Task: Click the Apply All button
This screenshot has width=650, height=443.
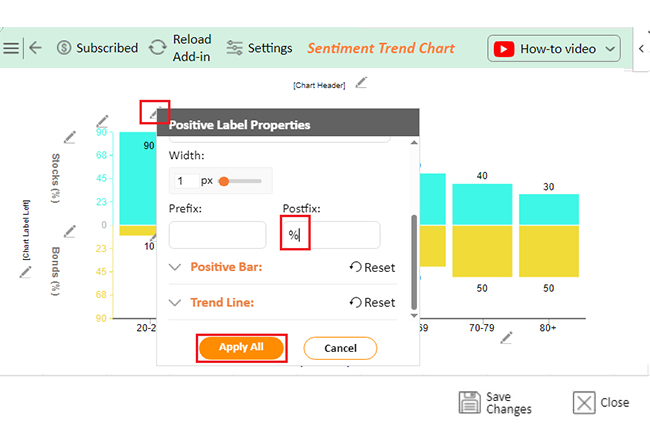Action: [242, 348]
